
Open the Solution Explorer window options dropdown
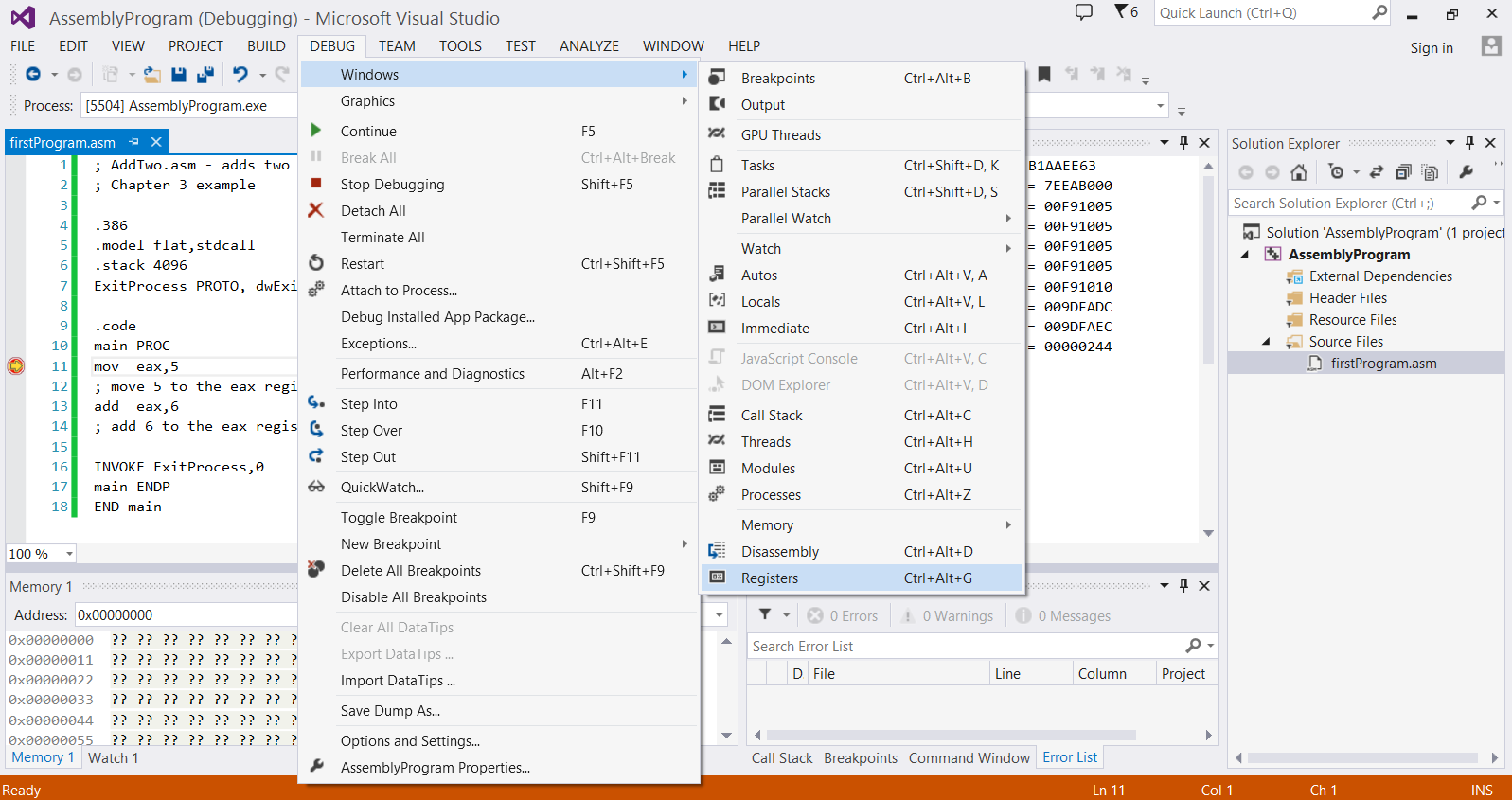coord(1450,143)
